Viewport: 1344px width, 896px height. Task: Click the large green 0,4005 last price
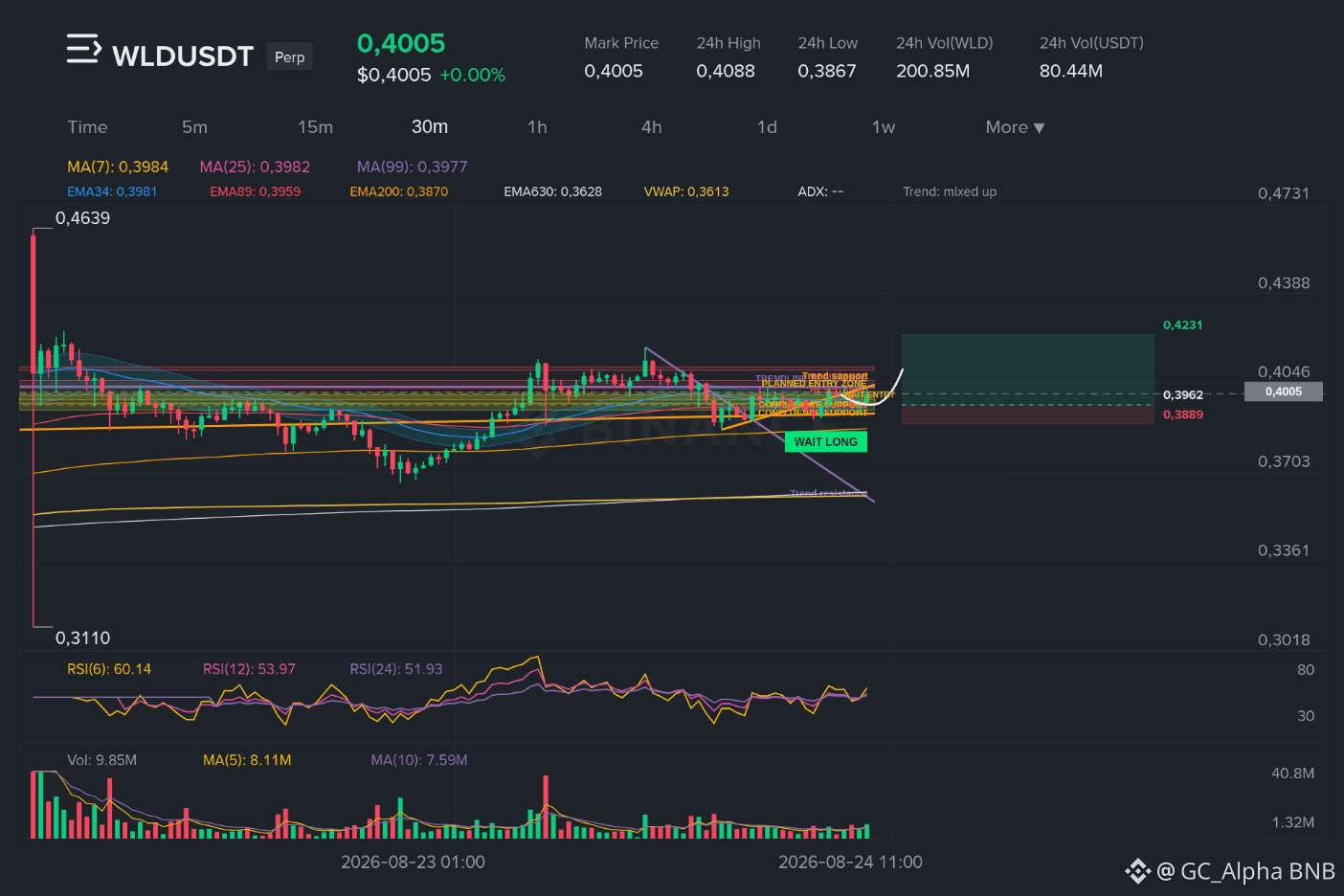pos(401,43)
